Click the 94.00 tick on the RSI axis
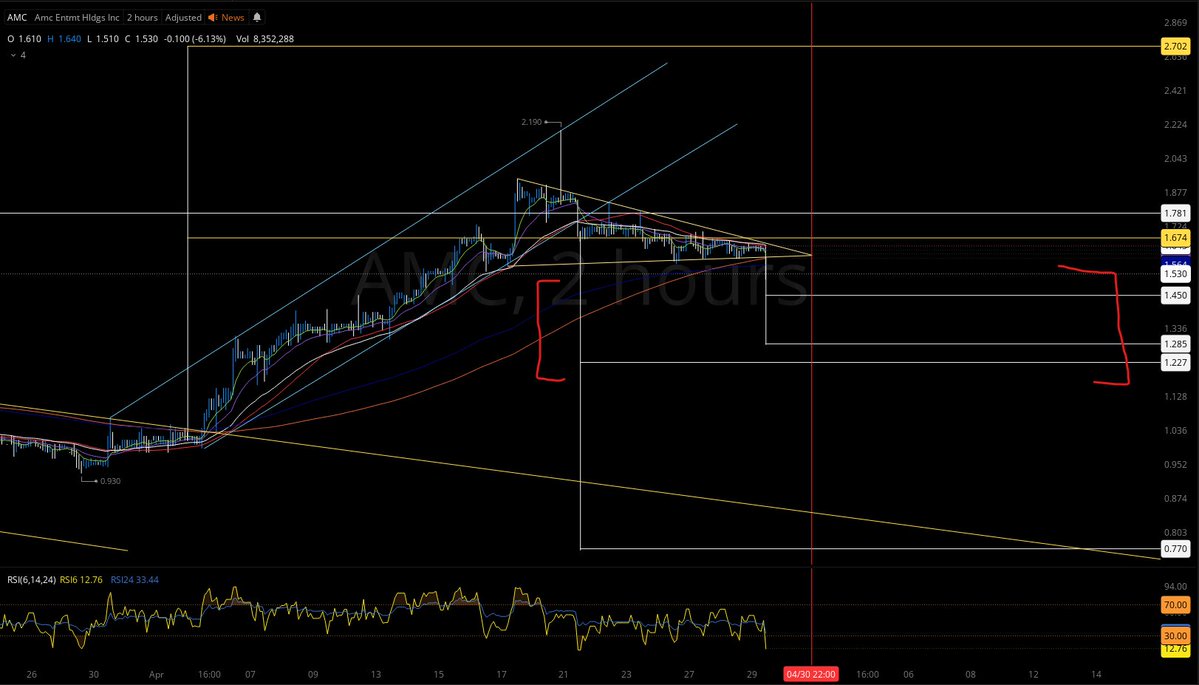 pyautogui.click(x=1175, y=586)
